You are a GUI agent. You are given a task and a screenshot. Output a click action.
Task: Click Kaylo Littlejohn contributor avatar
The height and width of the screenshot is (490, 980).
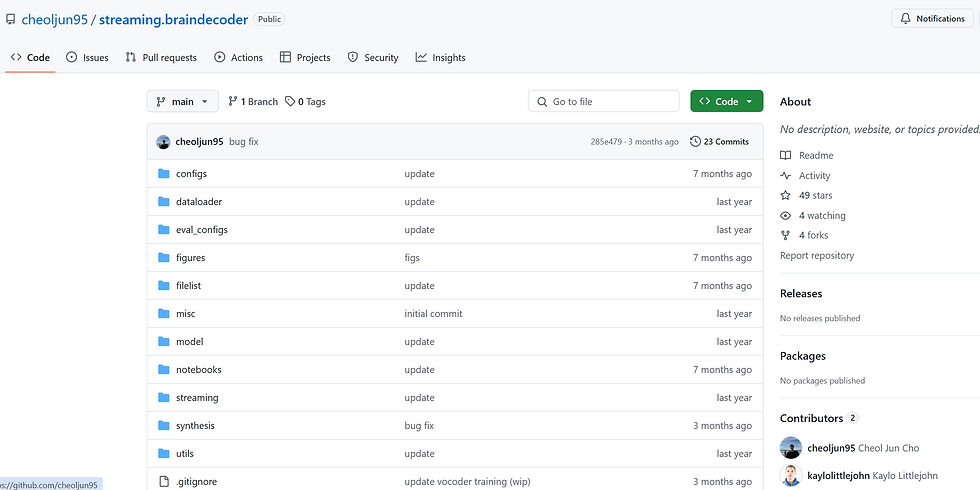click(x=791, y=476)
